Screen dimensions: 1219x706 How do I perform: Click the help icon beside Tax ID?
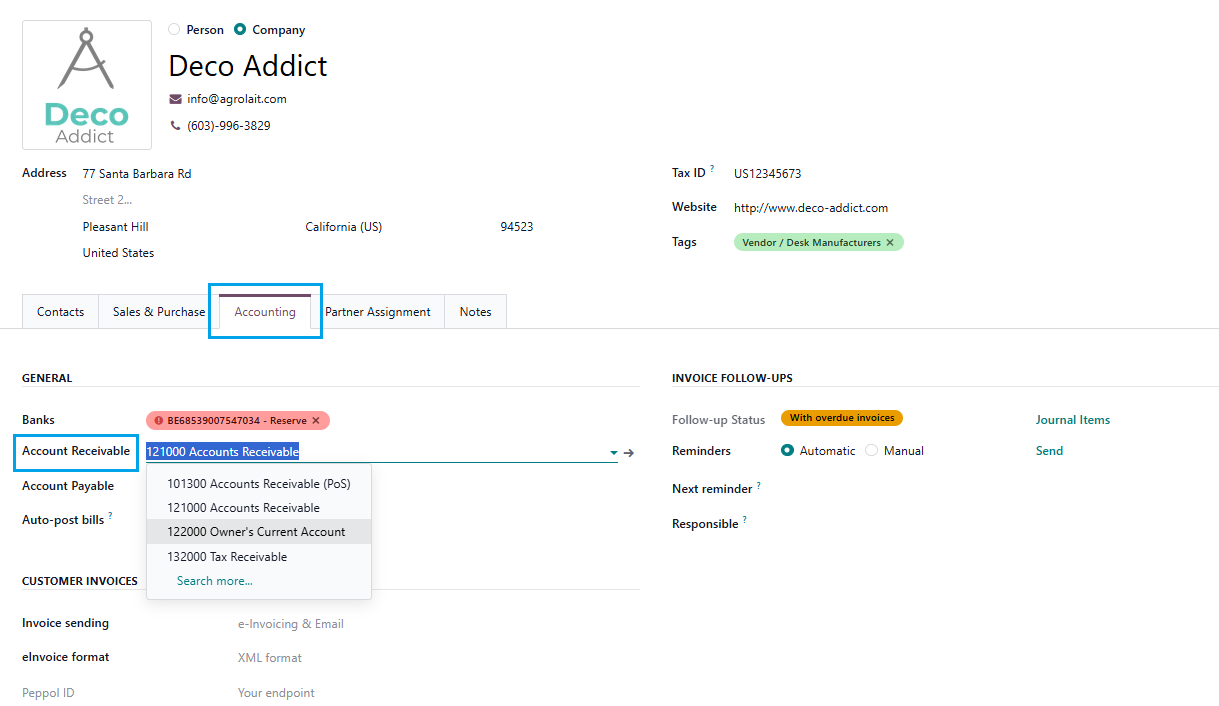(x=712, y=170)
